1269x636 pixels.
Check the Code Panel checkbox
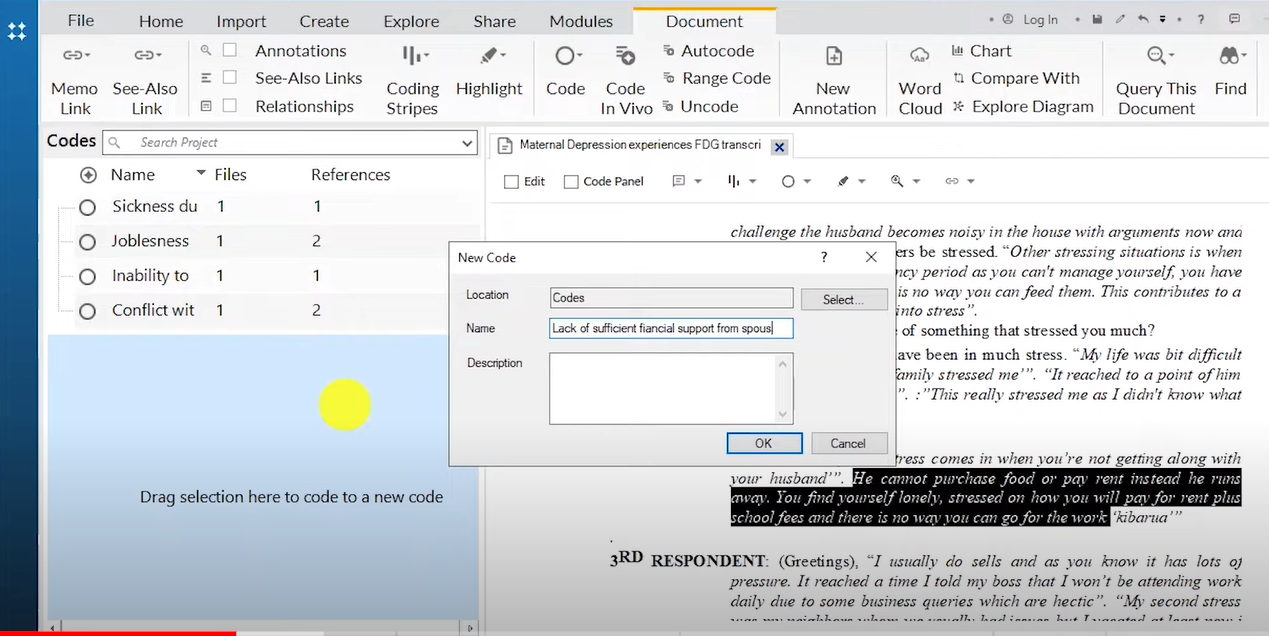[571, 182]
